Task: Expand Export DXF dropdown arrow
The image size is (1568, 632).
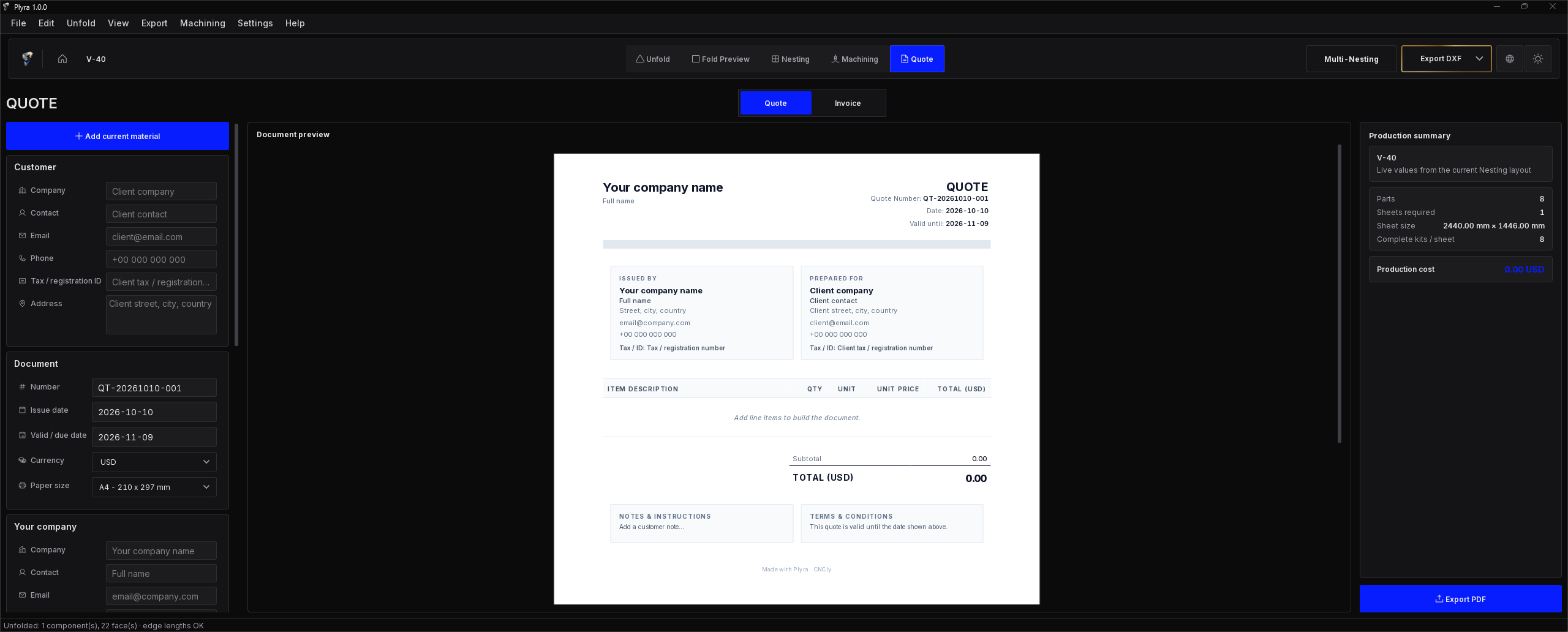Action: coord(1479,59)
